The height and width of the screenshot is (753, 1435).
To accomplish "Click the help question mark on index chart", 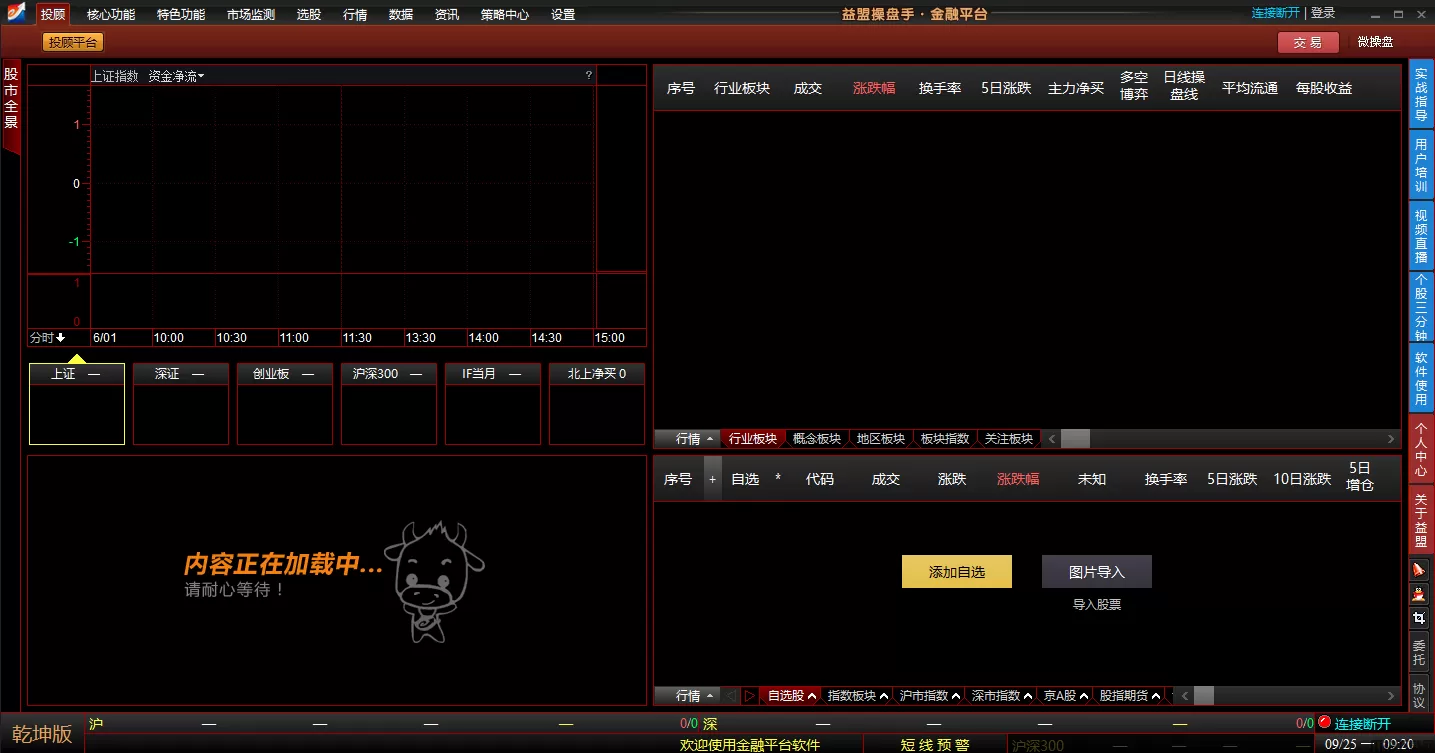I will [x=589, y=76].
